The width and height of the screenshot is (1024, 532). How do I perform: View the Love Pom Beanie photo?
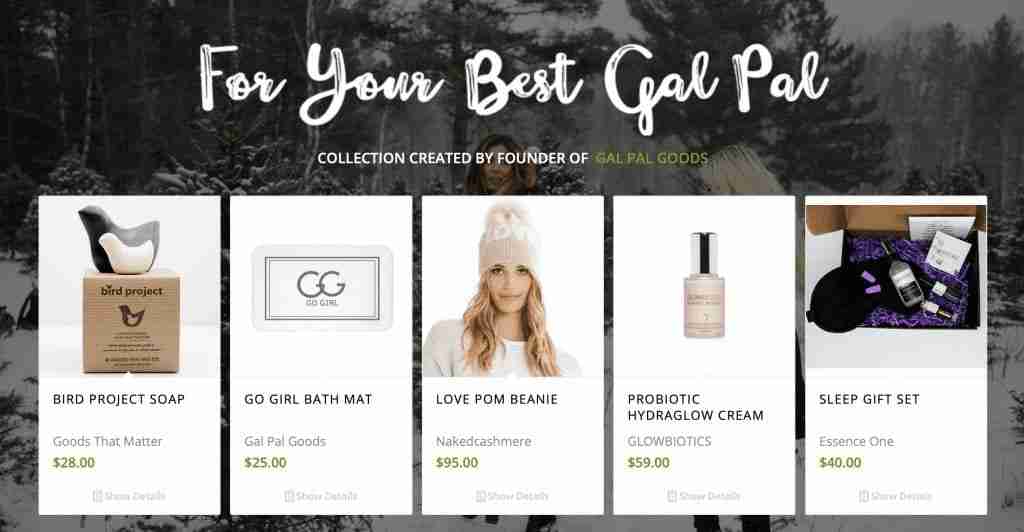click(513, 287)
